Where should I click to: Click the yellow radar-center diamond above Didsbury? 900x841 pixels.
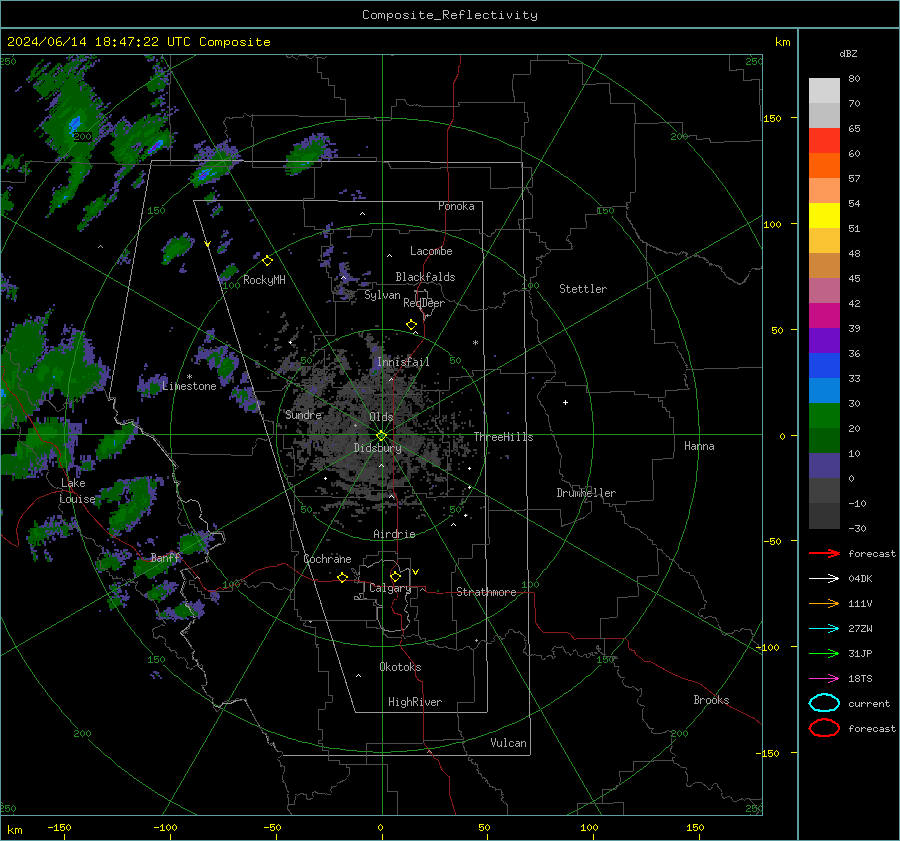click(x=381, y=436)
